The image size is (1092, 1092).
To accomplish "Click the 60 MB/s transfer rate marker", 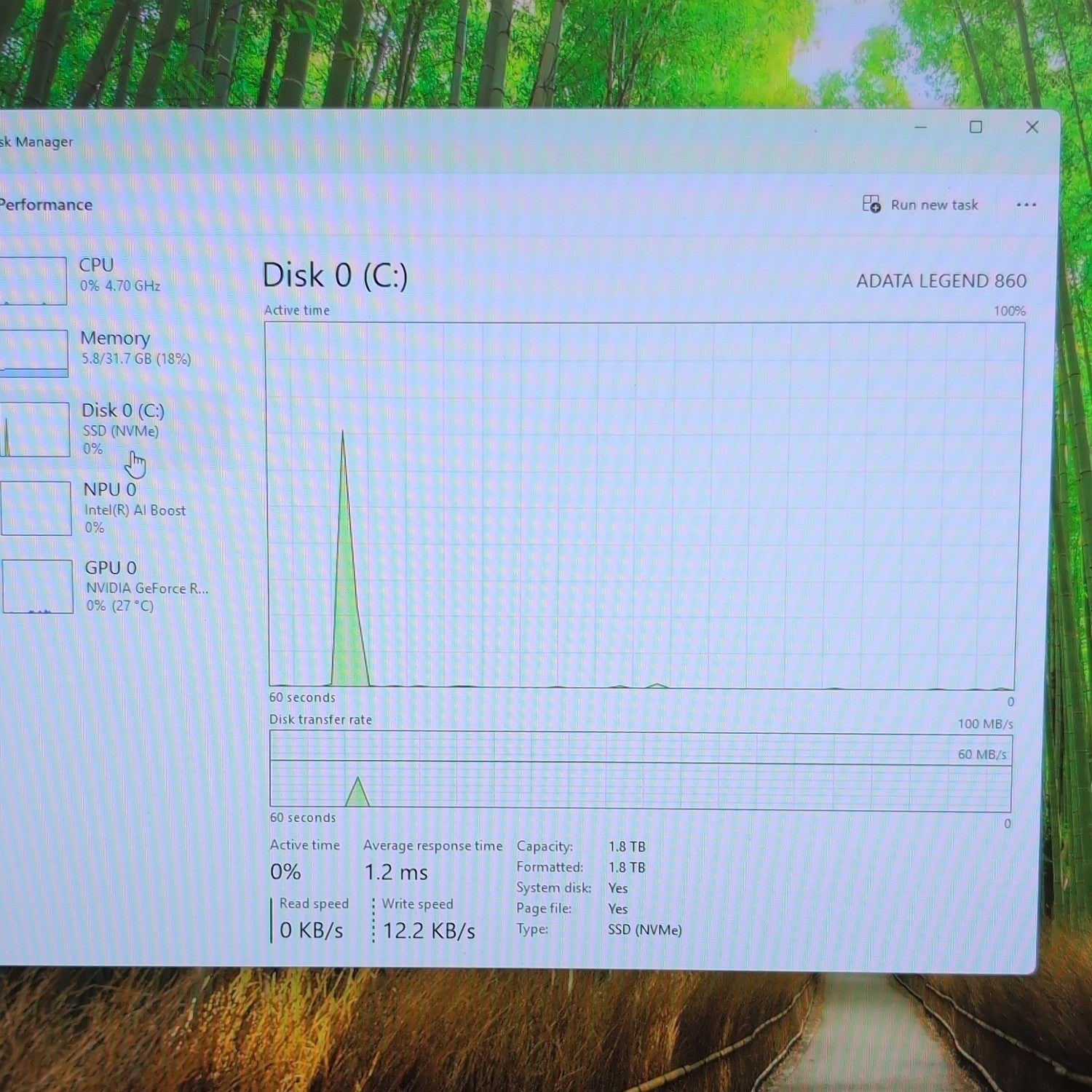I will coord(982,754).
